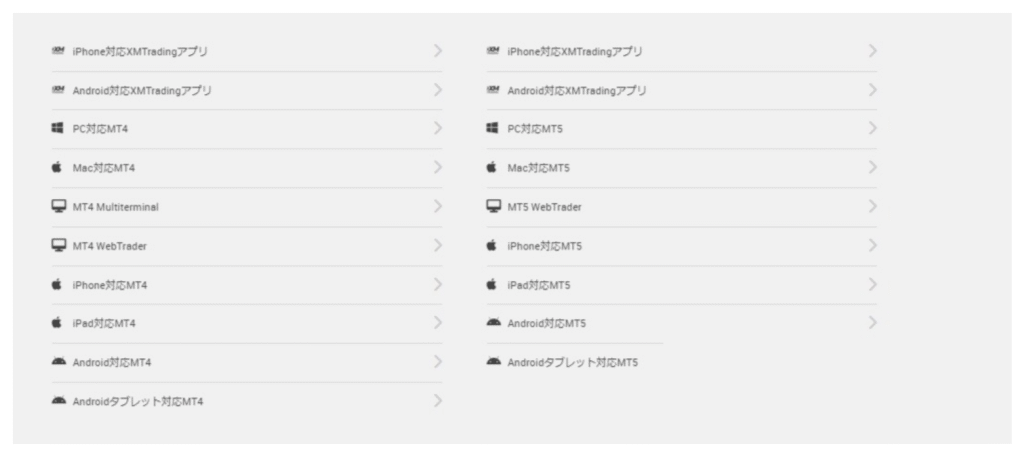Click XM logo icon beside iPhone対応XMTradingアプリ in left column

(58, 51)
